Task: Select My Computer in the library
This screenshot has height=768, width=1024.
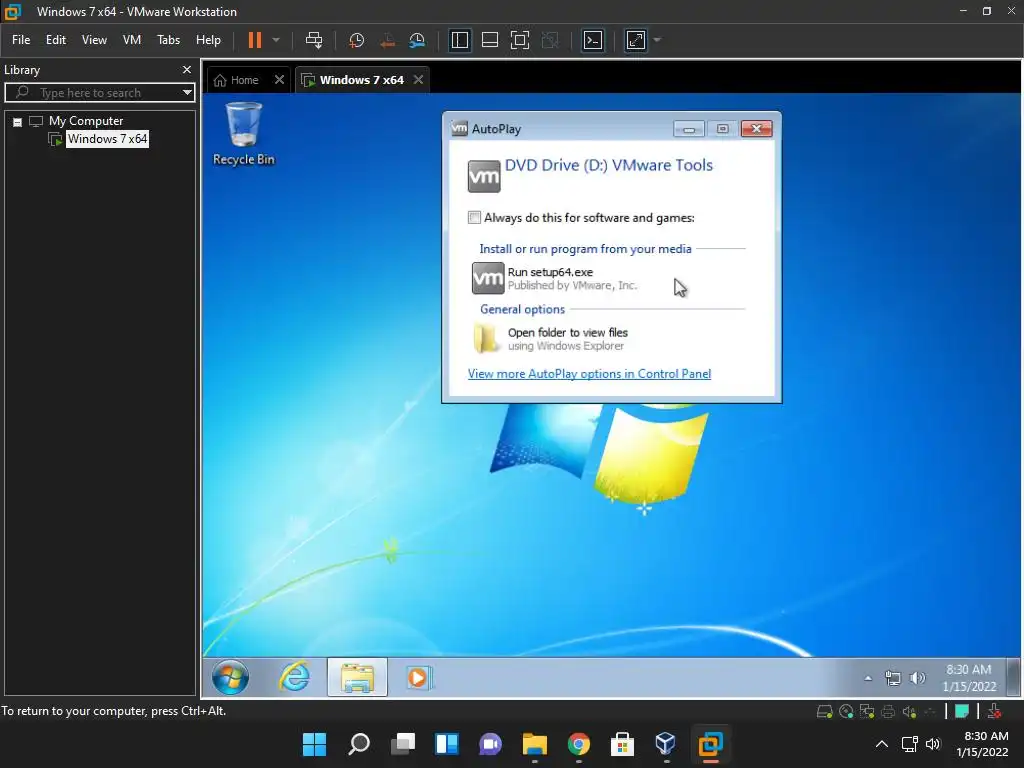Action: pos(86,121)
